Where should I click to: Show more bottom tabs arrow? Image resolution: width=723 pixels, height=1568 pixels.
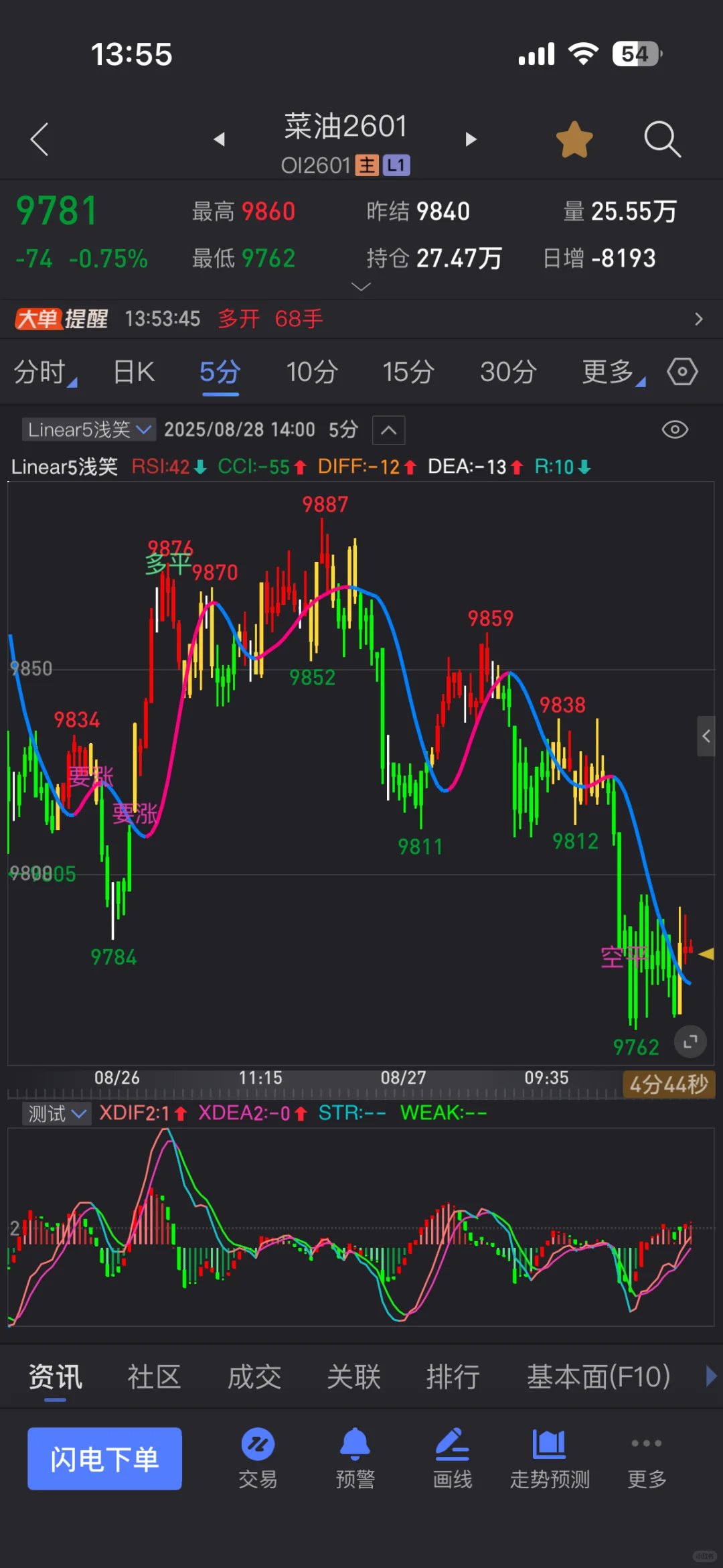coord(711,1376)
